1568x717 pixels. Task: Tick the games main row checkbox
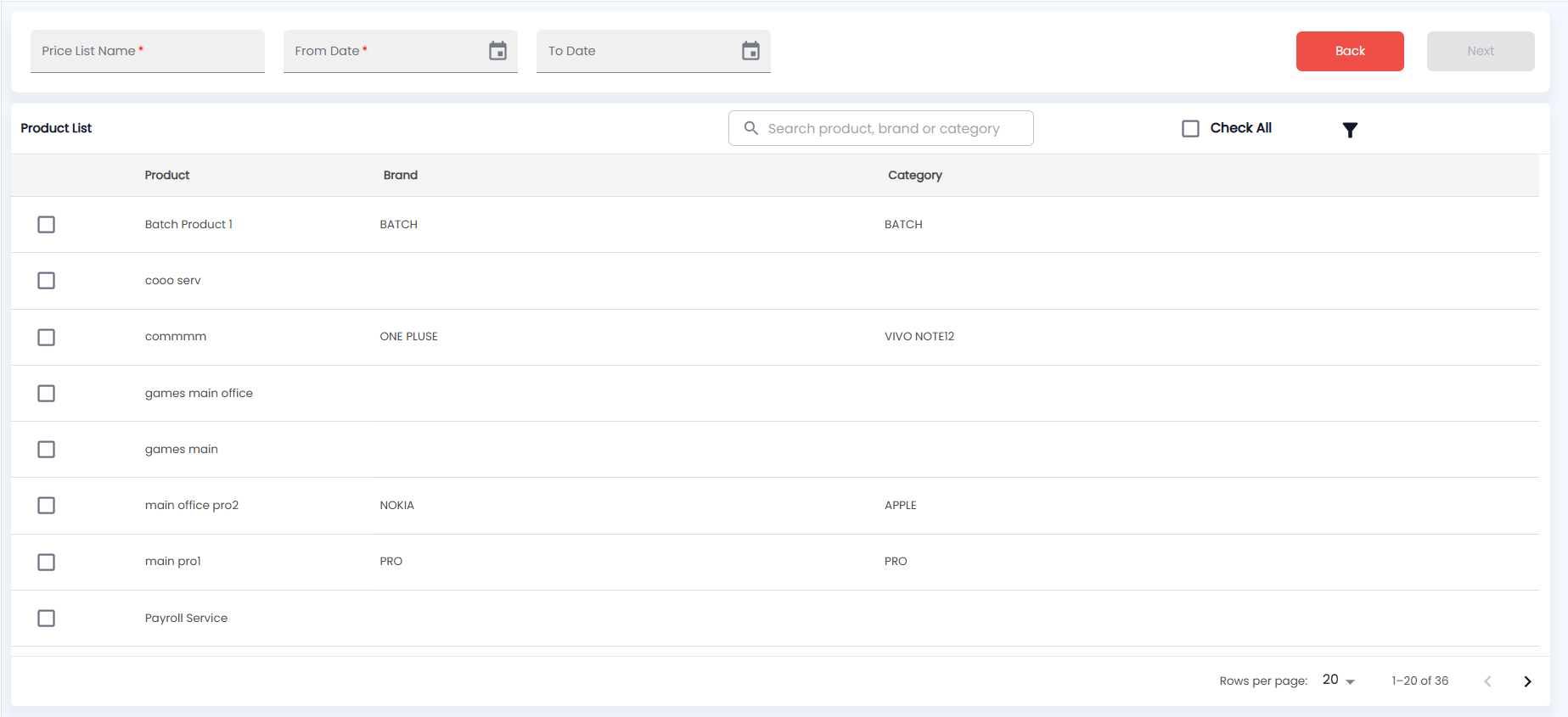click(x=47, y=449)
